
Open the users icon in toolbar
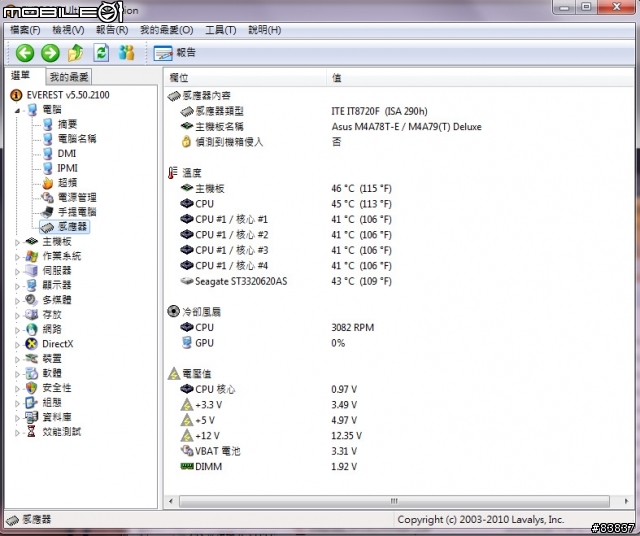click(x=127, y=53)
